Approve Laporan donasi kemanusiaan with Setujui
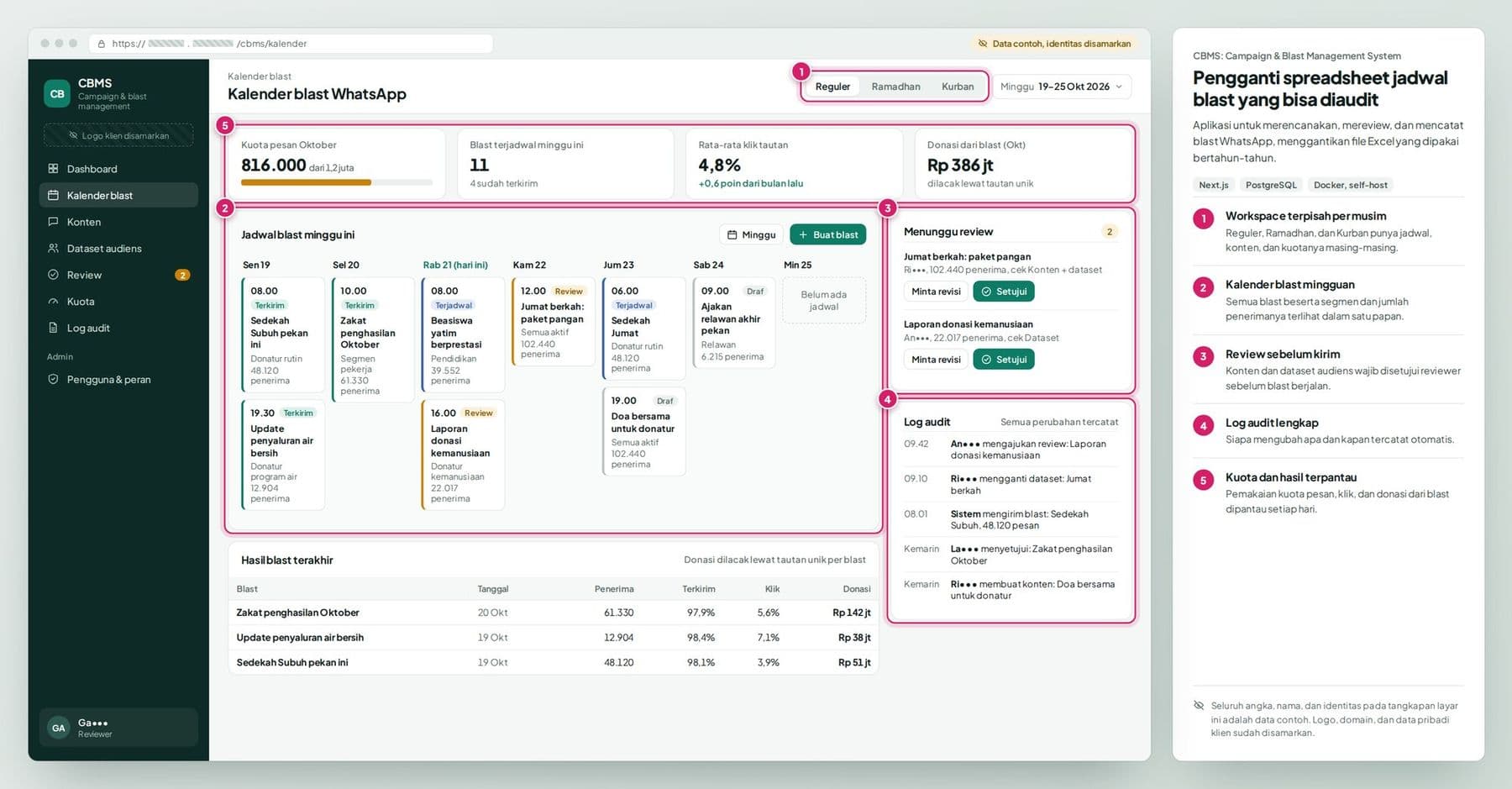Viewport: 1512px width, 789px height. [1004, 360]
